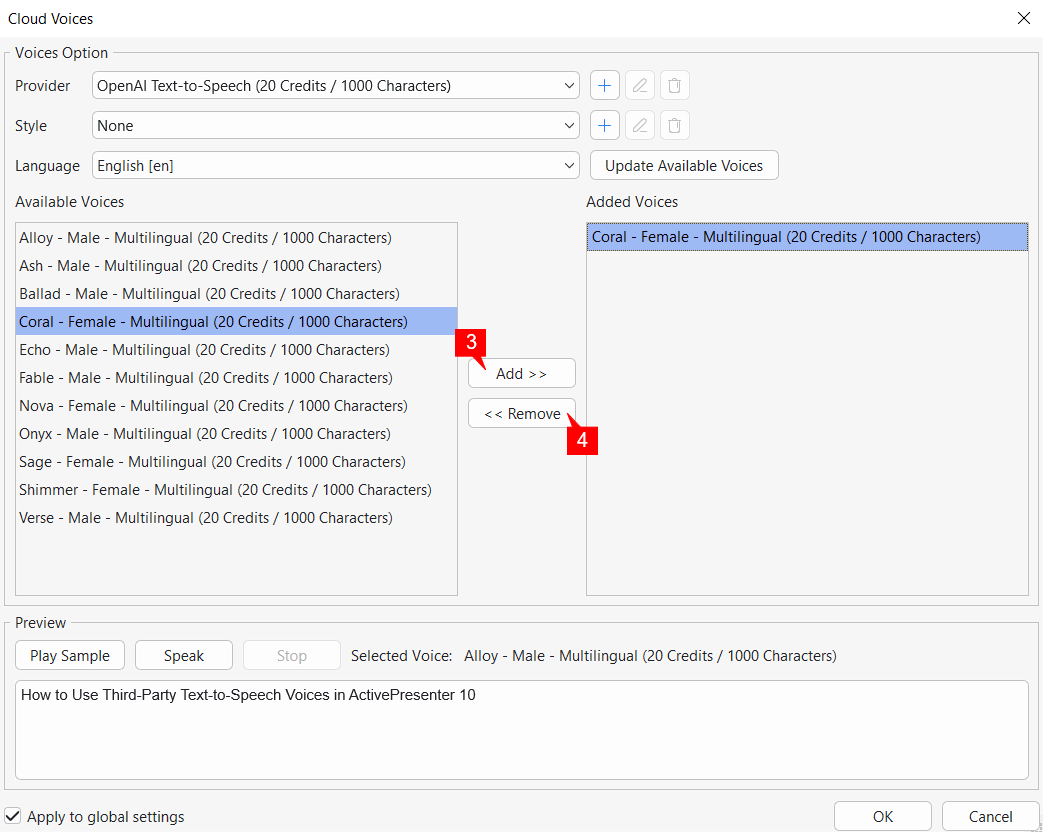Click the delete provider trash icon
The height and width of the screenshot is (833, 1044).
click(x=675, y=86)
